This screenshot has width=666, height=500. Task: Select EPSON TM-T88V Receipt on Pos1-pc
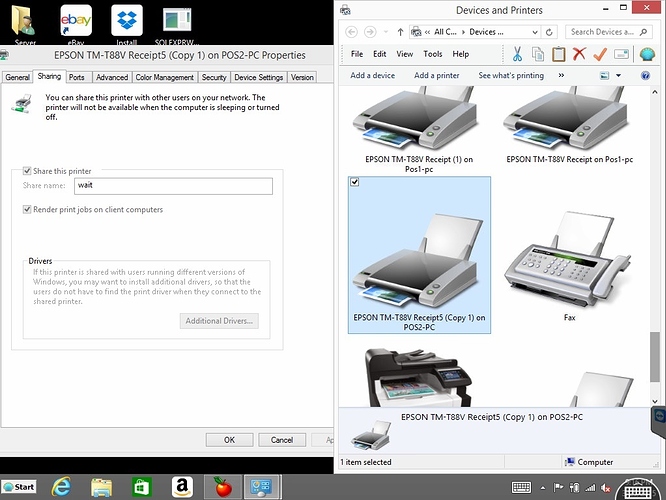point(569,125)
